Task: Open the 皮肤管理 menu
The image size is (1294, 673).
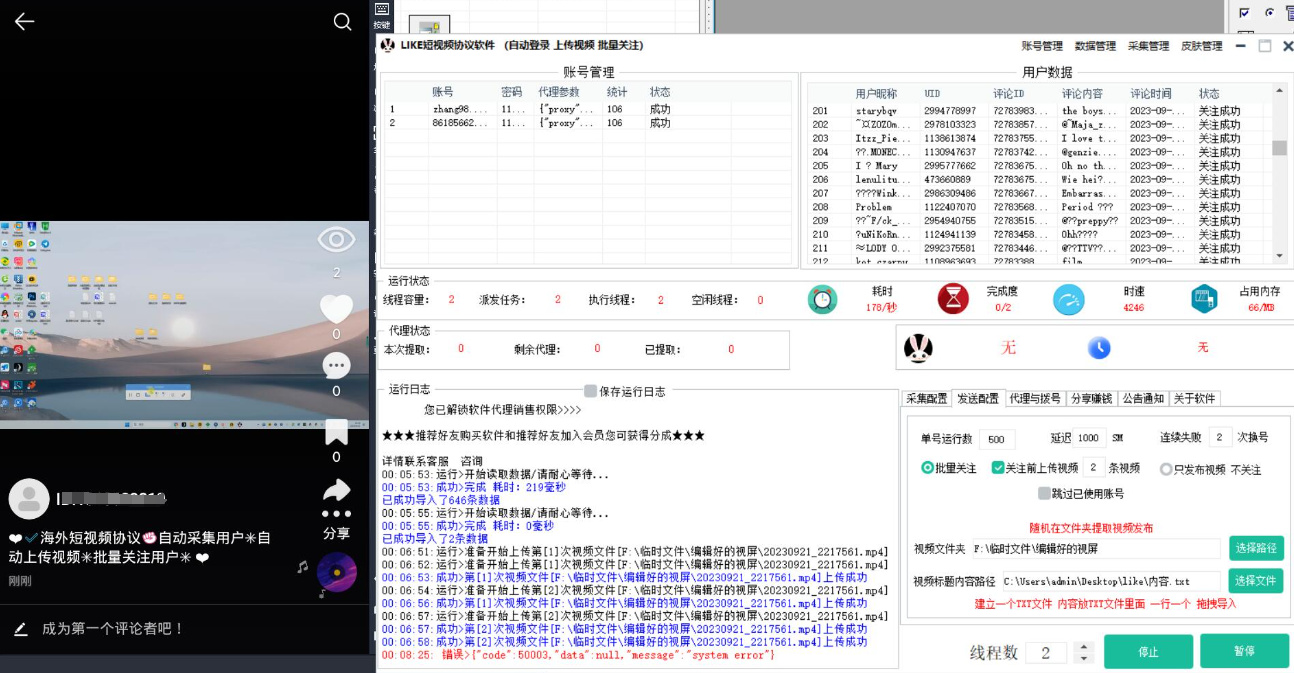Action: click(1201, 46)
